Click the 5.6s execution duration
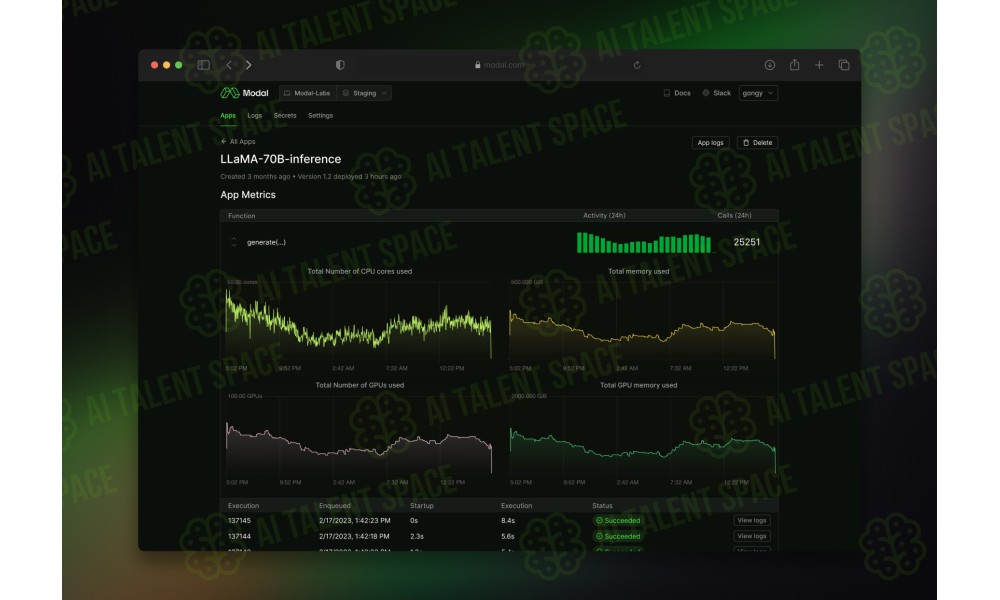Image resolution: width=1000 pixels, height=600 pixels. tap(508, 536)
